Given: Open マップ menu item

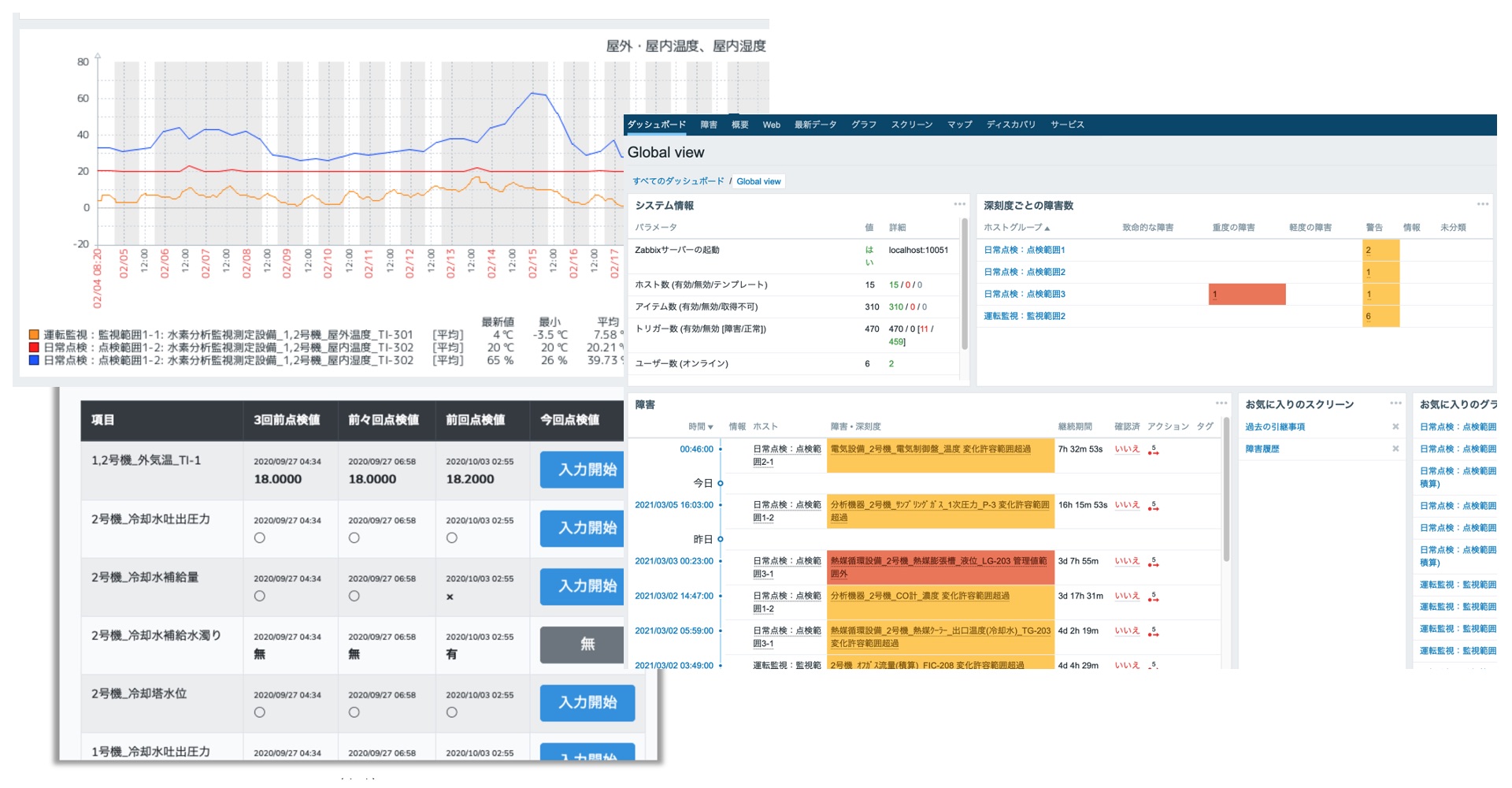Looking at the screenshot, I should click(960, 125).
